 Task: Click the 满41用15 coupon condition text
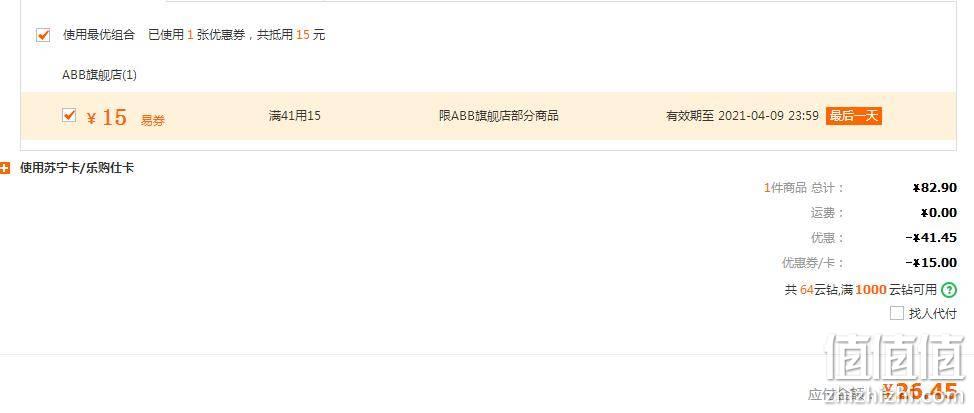[294, 116]
